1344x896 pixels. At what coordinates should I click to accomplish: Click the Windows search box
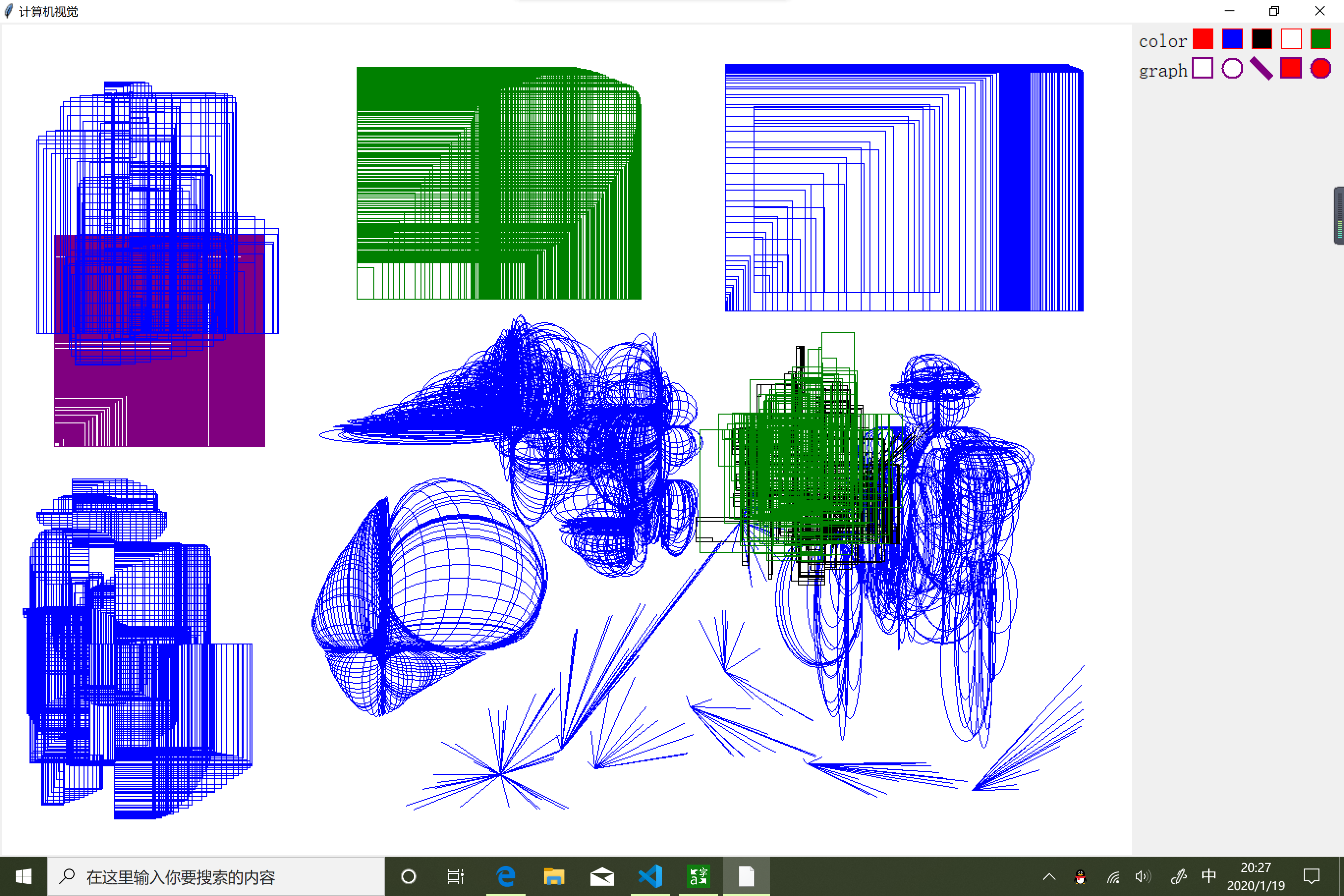[216, 876]
